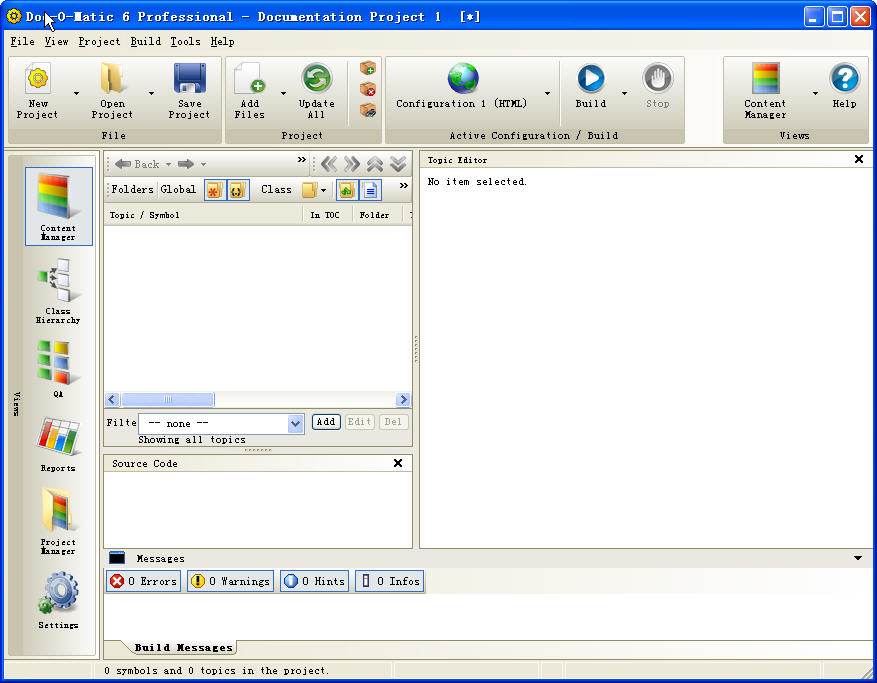Click the Open Project folder icon

point(112,78)
